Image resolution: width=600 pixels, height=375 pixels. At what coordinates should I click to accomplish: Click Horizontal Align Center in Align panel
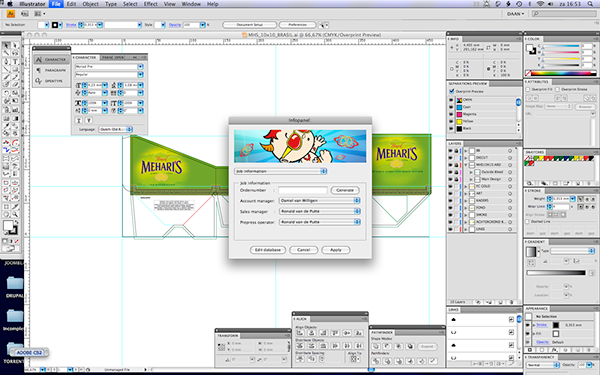click(311, 333)
